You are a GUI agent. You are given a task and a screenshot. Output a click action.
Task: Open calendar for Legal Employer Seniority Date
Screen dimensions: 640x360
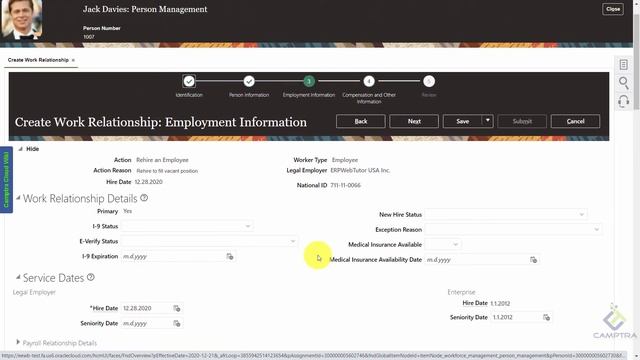point(177,323)
